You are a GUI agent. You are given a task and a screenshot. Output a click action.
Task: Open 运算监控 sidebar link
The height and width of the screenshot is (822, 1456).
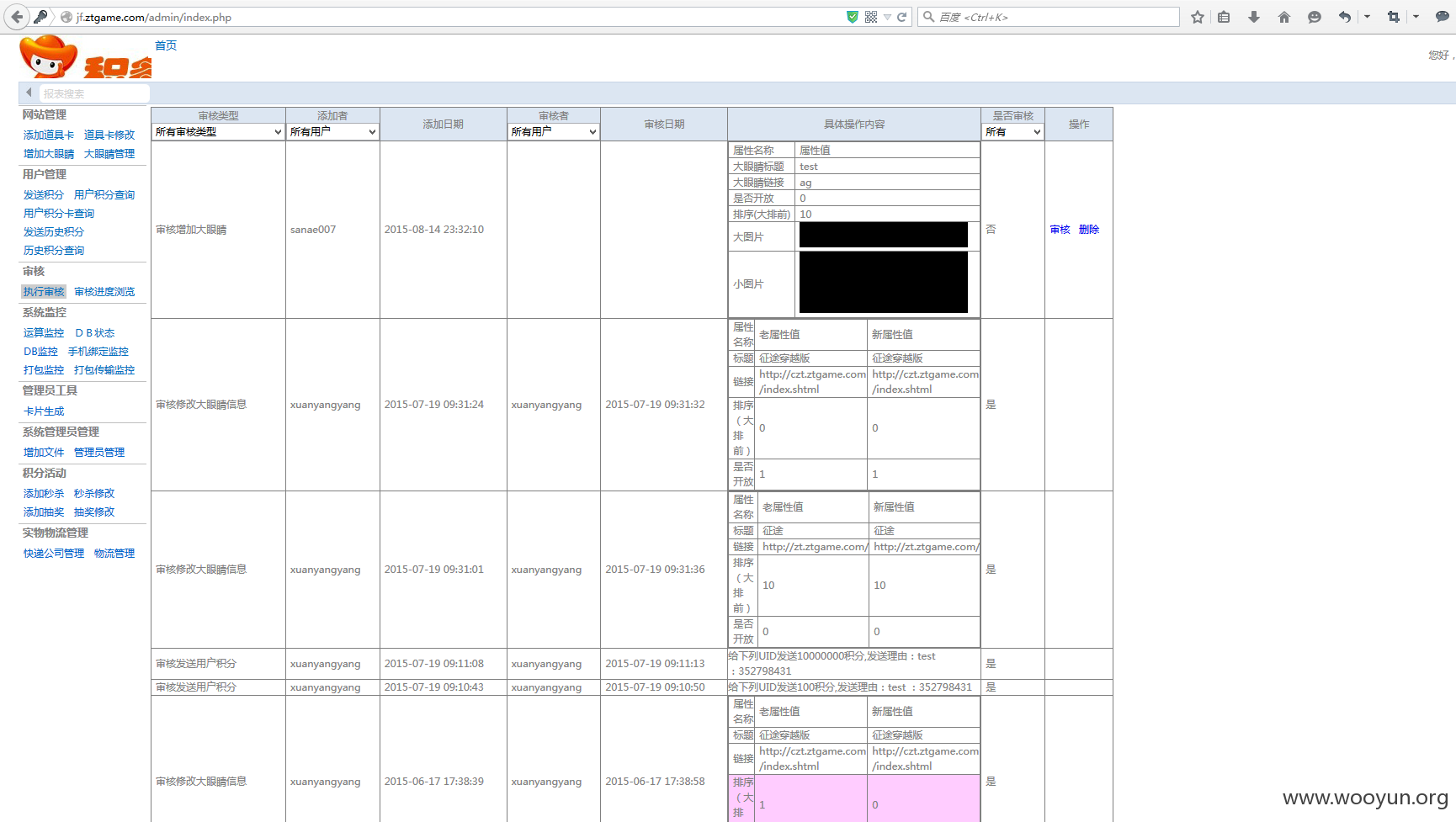click(44, 333)
